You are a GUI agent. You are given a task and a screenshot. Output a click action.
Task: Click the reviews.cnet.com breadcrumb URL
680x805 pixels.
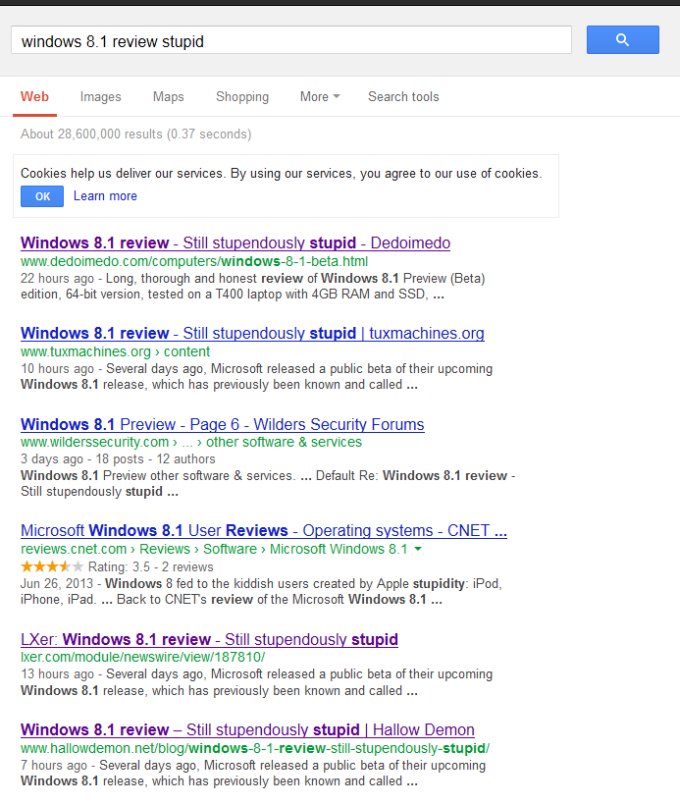[214, 549]
